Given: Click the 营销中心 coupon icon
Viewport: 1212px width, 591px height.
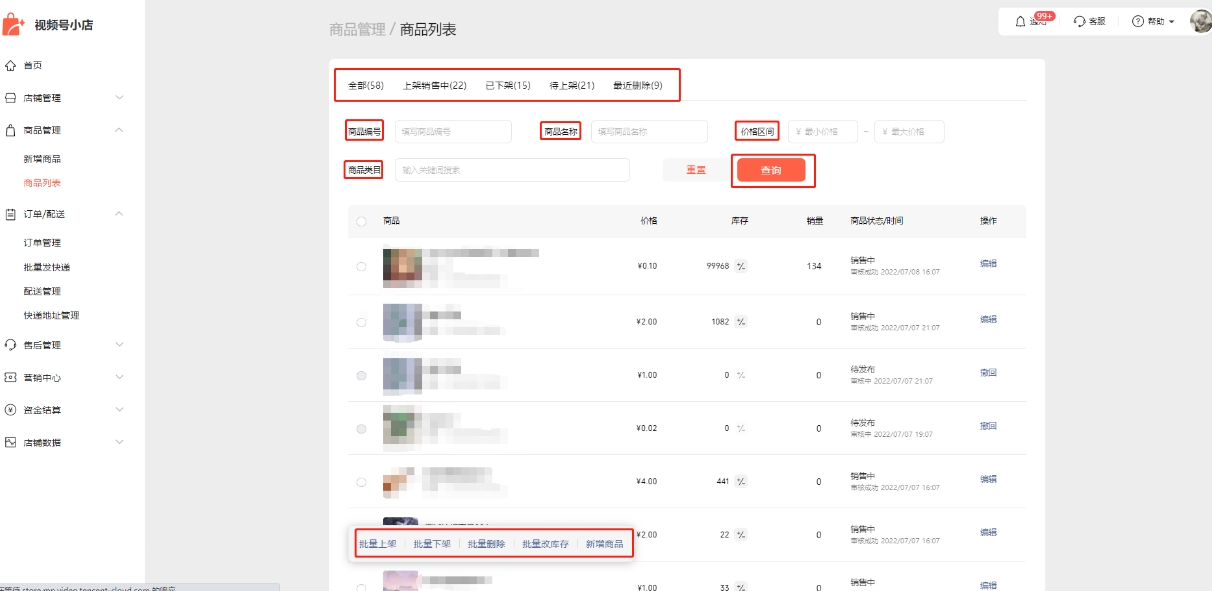Looking at the screenshot, I should coord(10,377).
